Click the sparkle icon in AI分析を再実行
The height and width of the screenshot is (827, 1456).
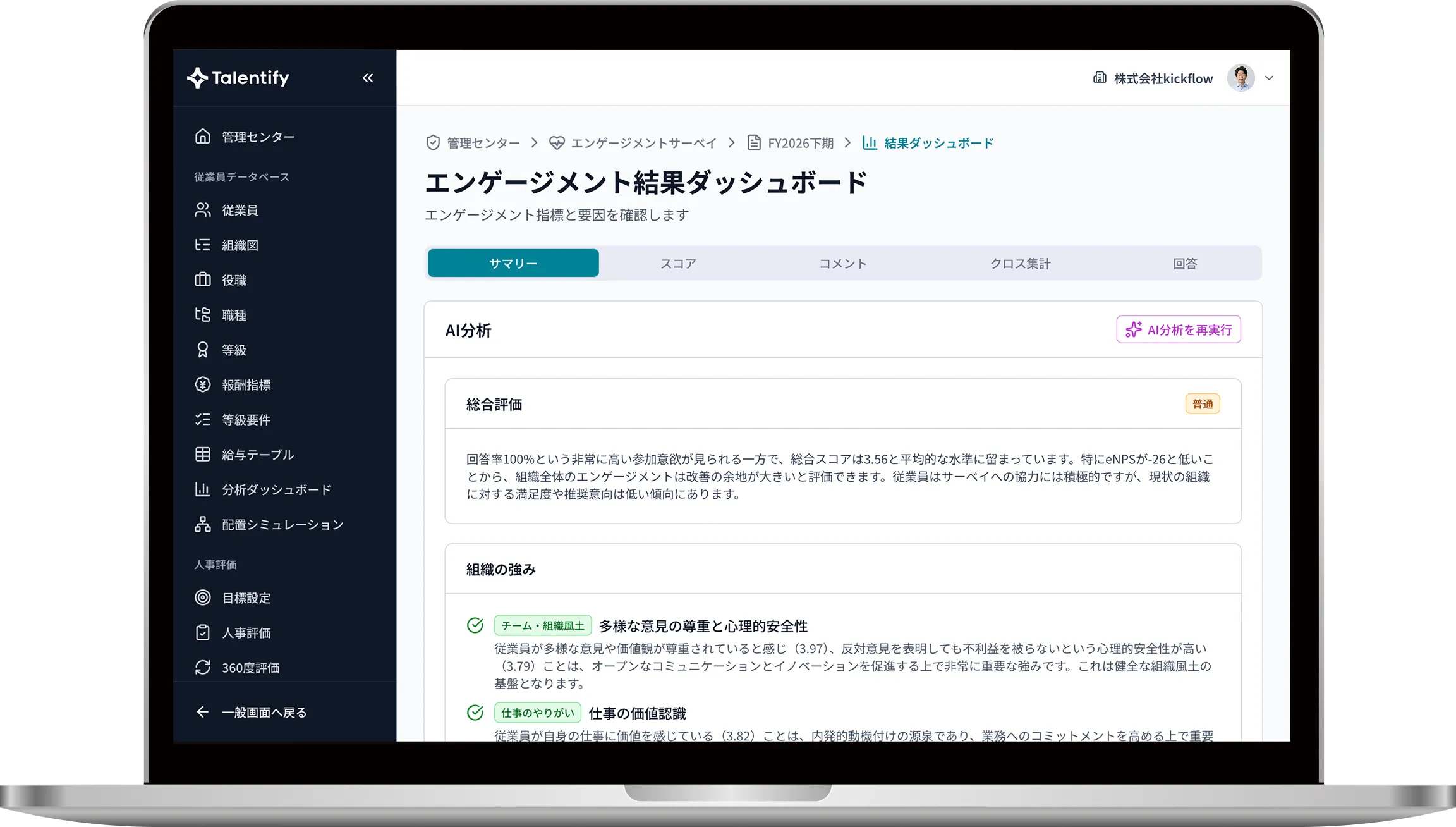(x=1134, y=329)
